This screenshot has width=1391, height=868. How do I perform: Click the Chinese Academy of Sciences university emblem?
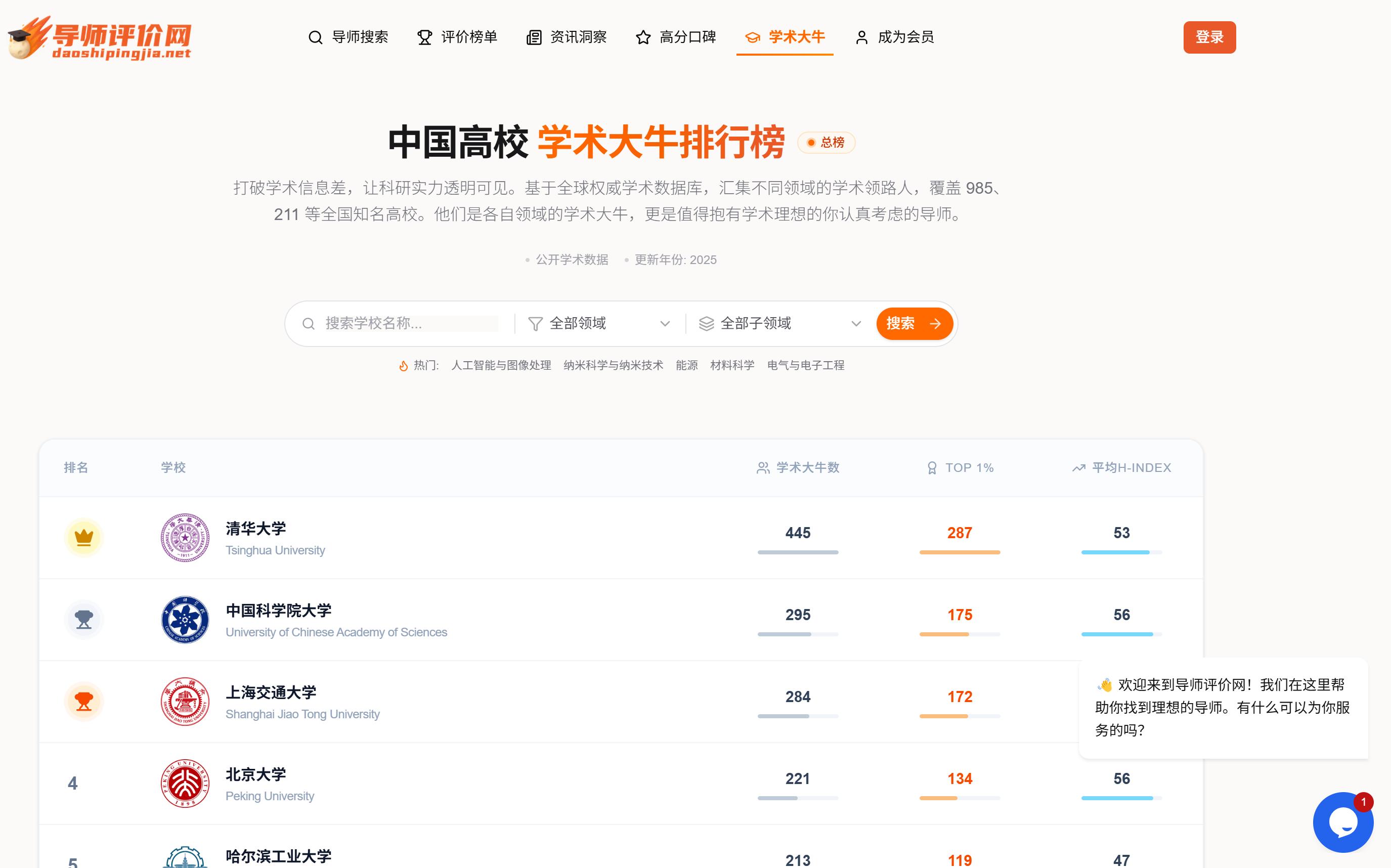(x=185, y=620)
